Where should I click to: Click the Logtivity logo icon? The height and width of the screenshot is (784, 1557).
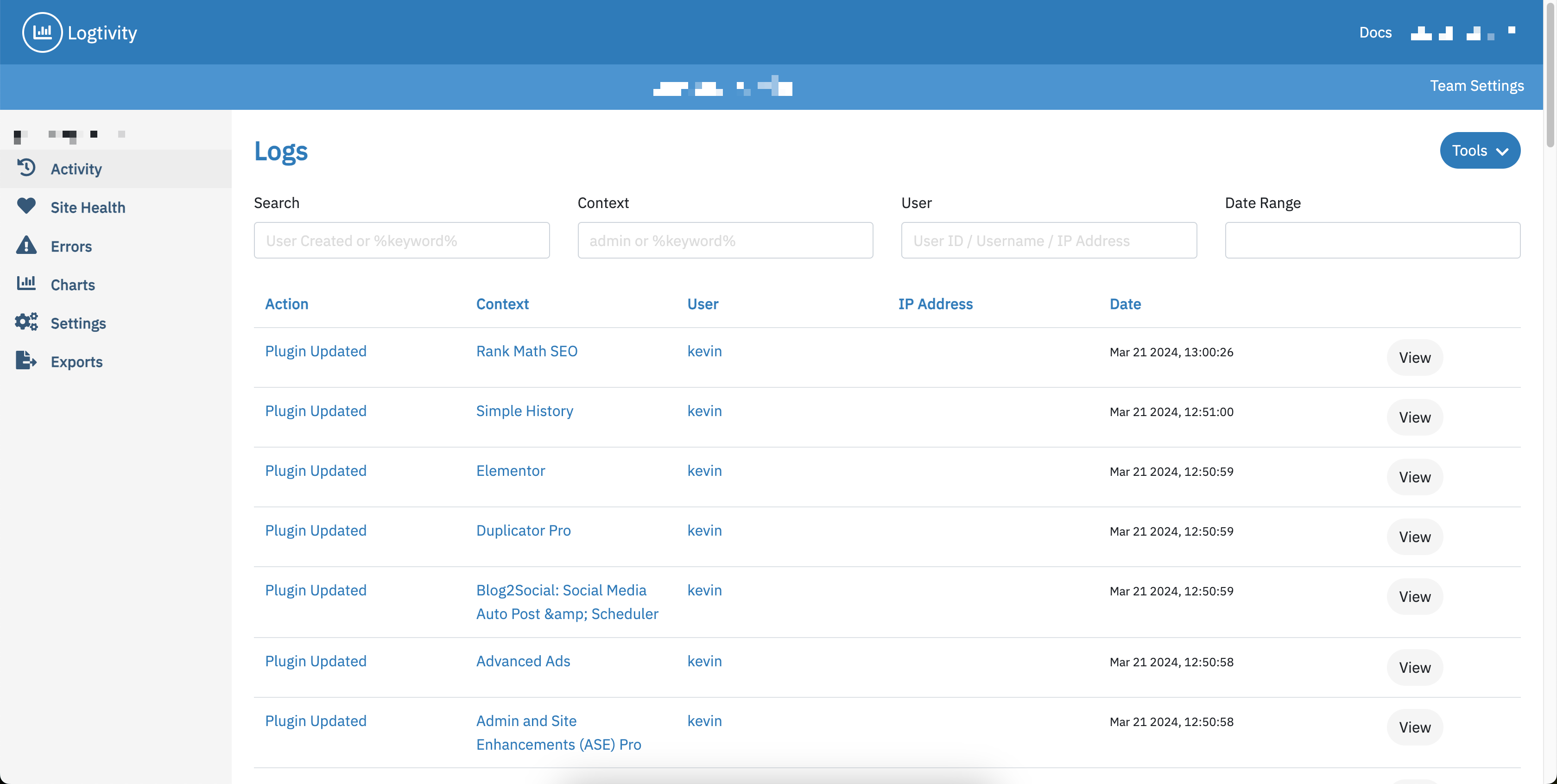42,32
